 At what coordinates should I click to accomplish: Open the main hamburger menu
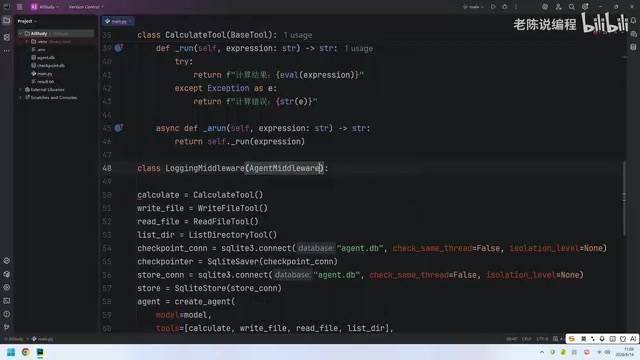click(19, 7)
